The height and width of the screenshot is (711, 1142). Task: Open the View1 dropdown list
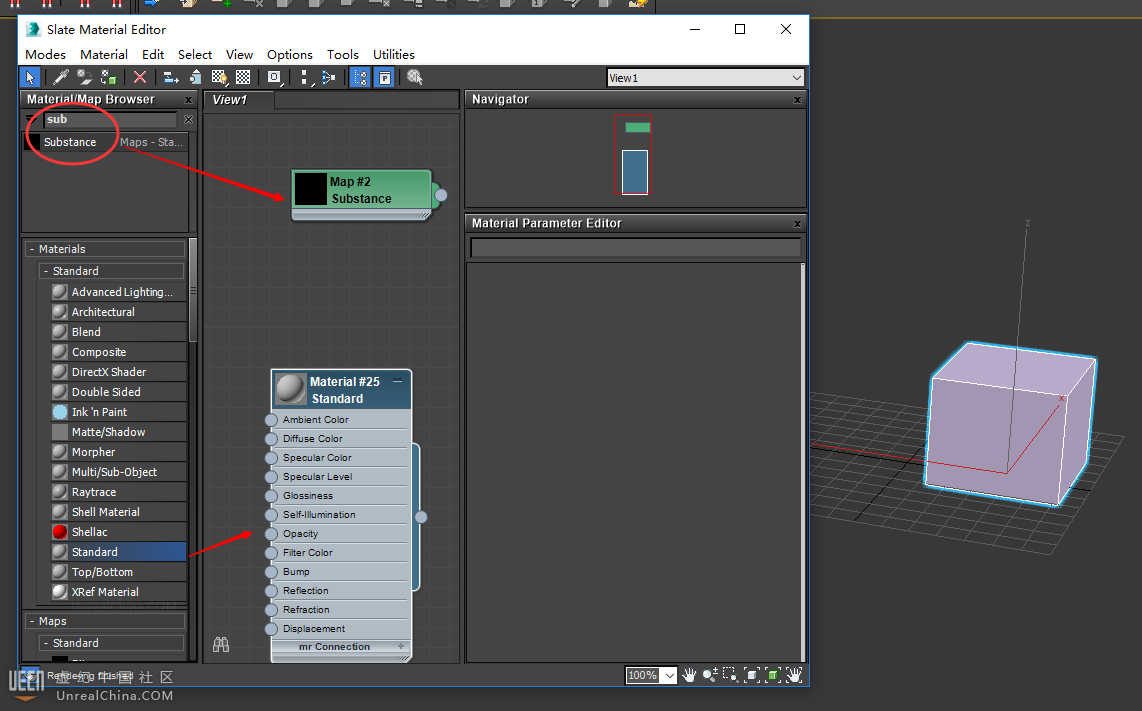pos(796,78)
